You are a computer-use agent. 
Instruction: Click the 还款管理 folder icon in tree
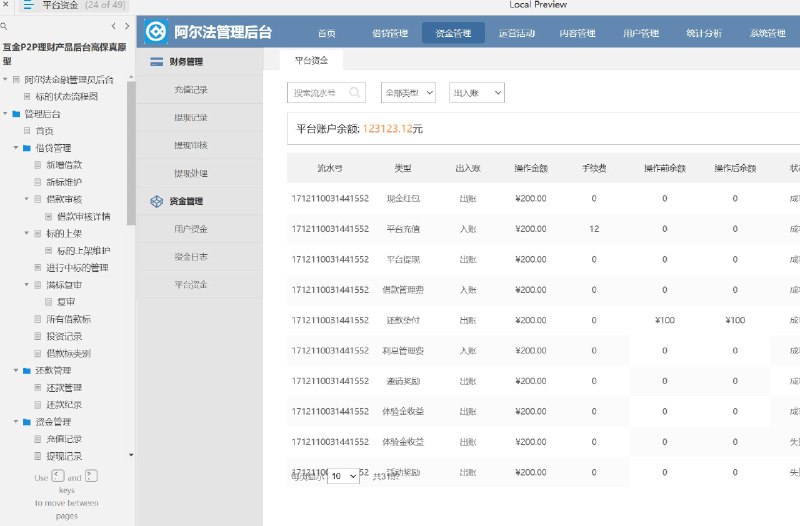coord(27,370)
